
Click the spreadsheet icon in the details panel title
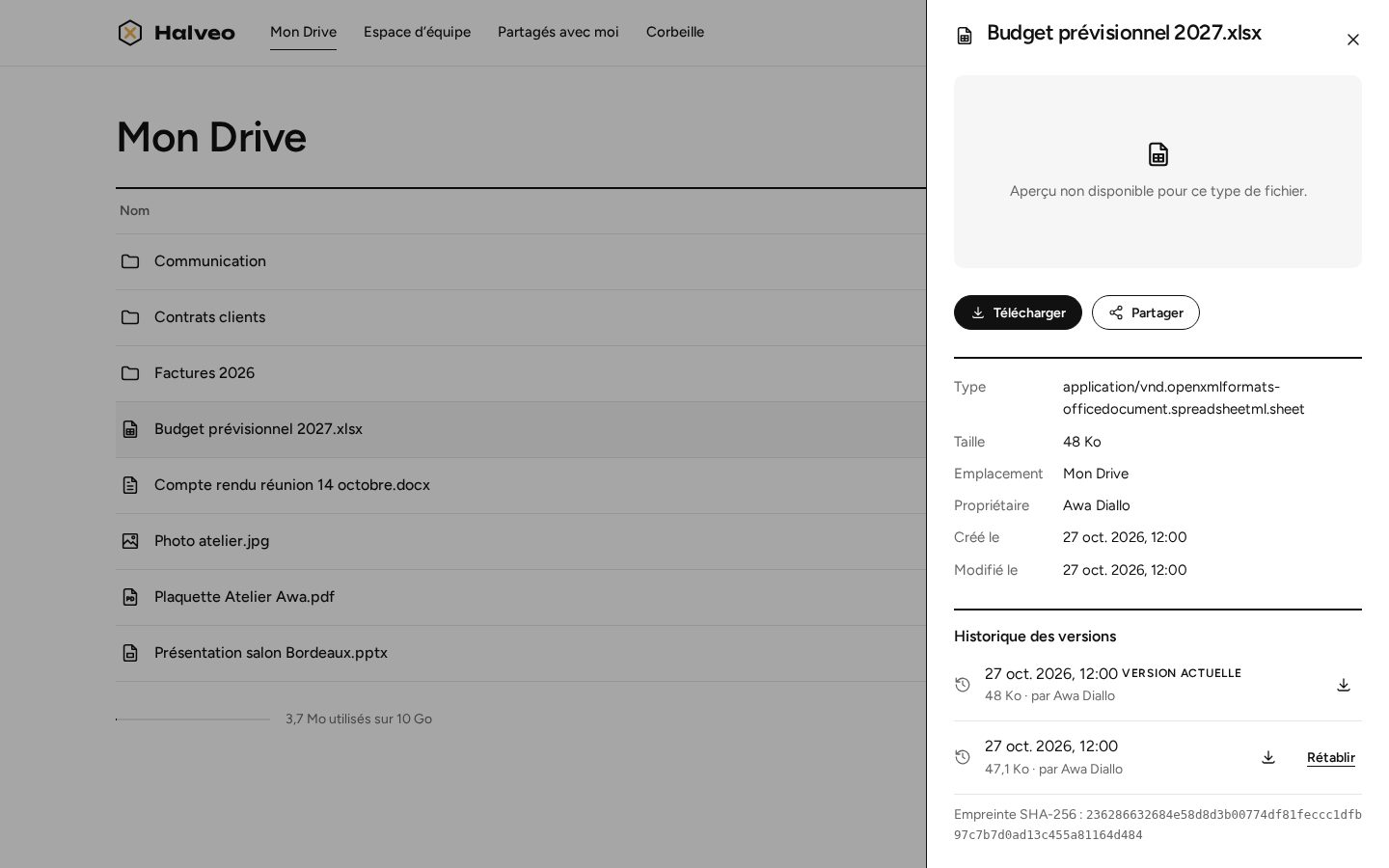click(x=965, y=36)
